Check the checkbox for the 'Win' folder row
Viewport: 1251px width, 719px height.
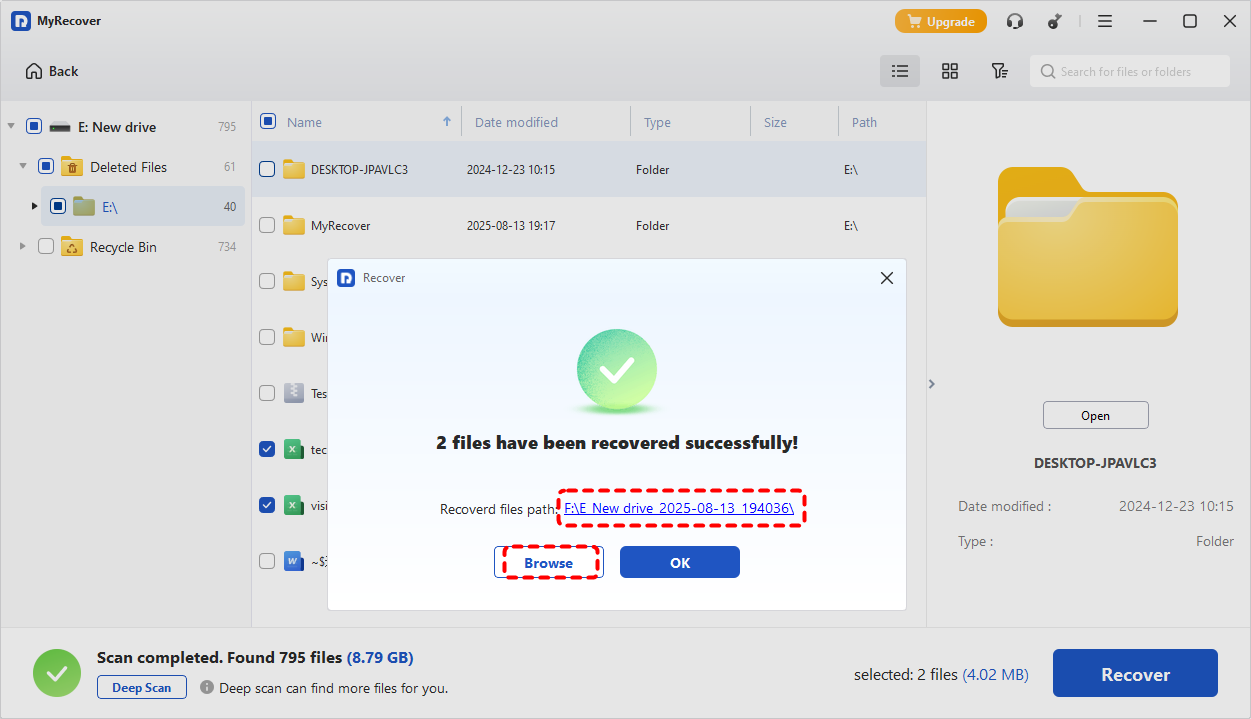267,337
